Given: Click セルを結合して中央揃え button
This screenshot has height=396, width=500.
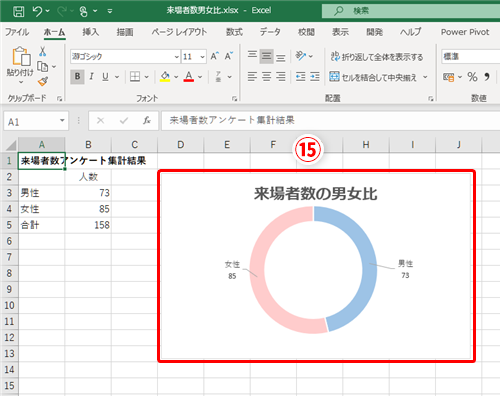Looking at the screenshot, I should (373, 77).
